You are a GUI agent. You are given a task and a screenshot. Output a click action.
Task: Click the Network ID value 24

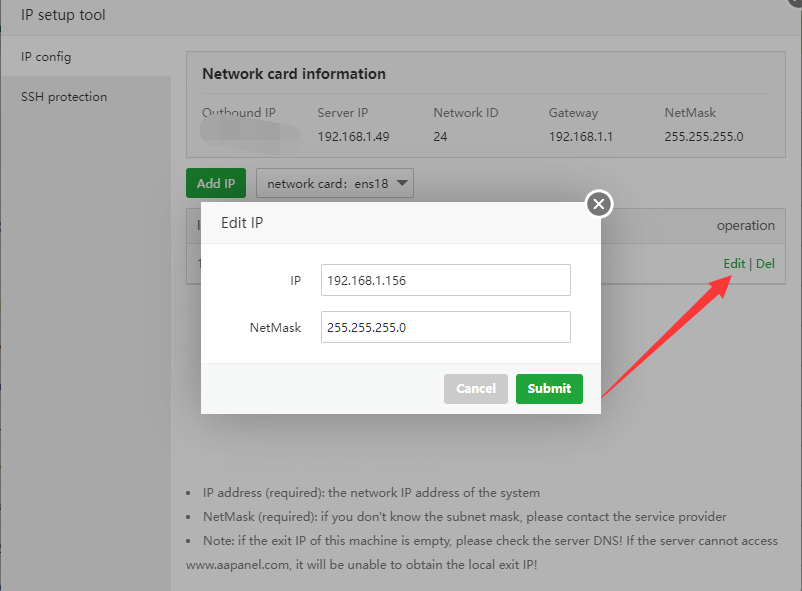[x=440, y=137]
